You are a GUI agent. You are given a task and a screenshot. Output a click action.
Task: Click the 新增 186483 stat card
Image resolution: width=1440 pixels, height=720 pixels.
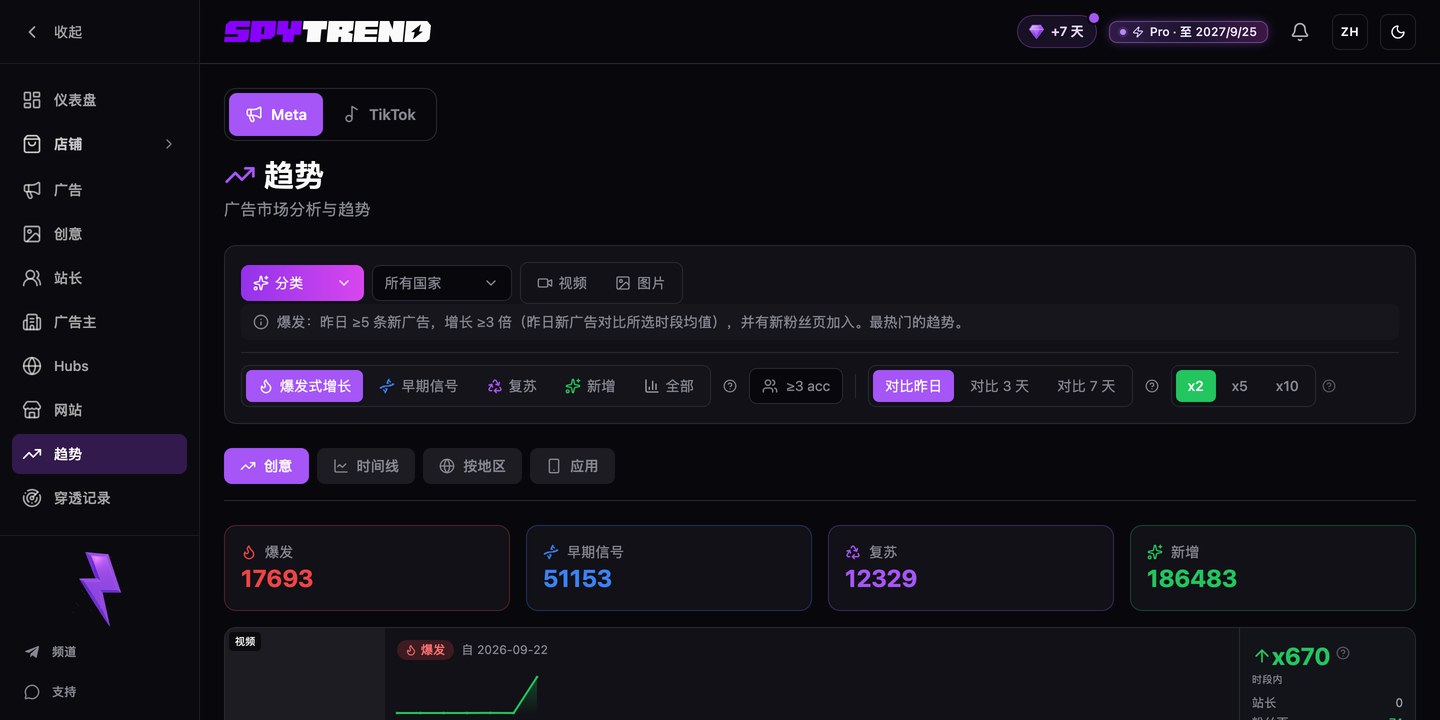[x=1273, y=568]
